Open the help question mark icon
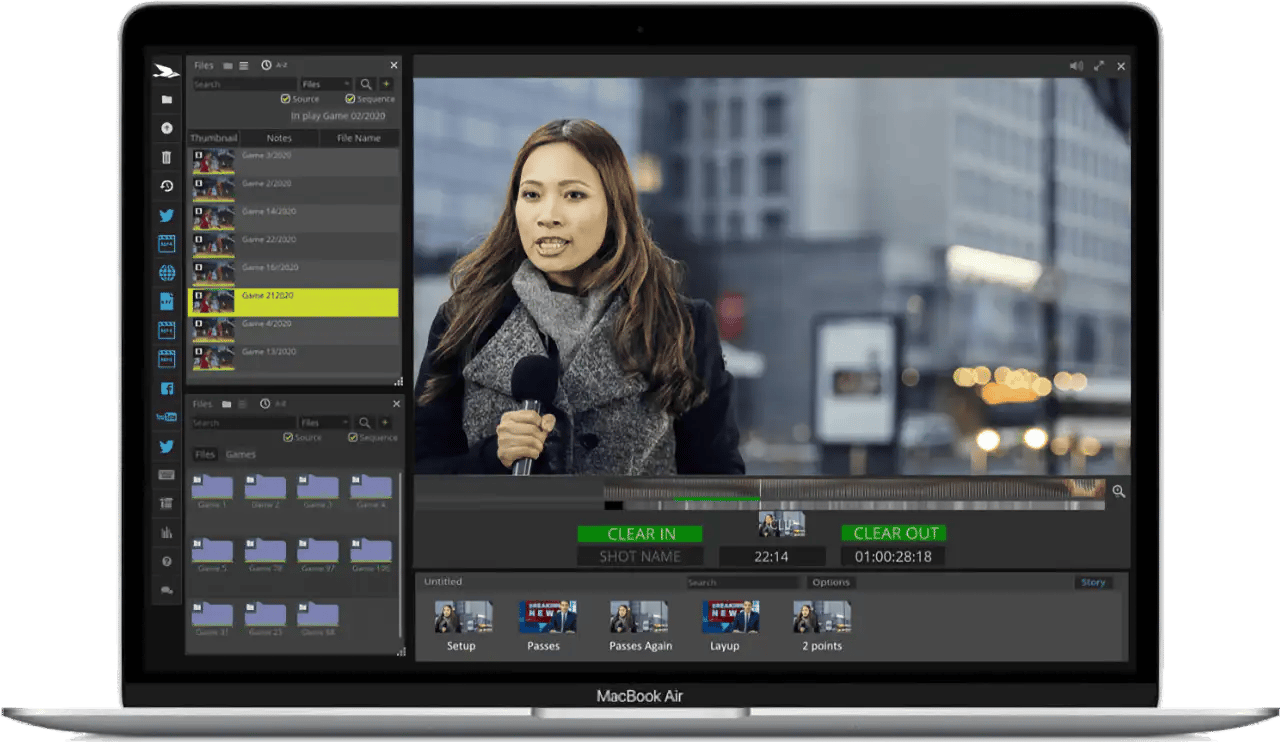1280x742 pixels. point(166,561)
